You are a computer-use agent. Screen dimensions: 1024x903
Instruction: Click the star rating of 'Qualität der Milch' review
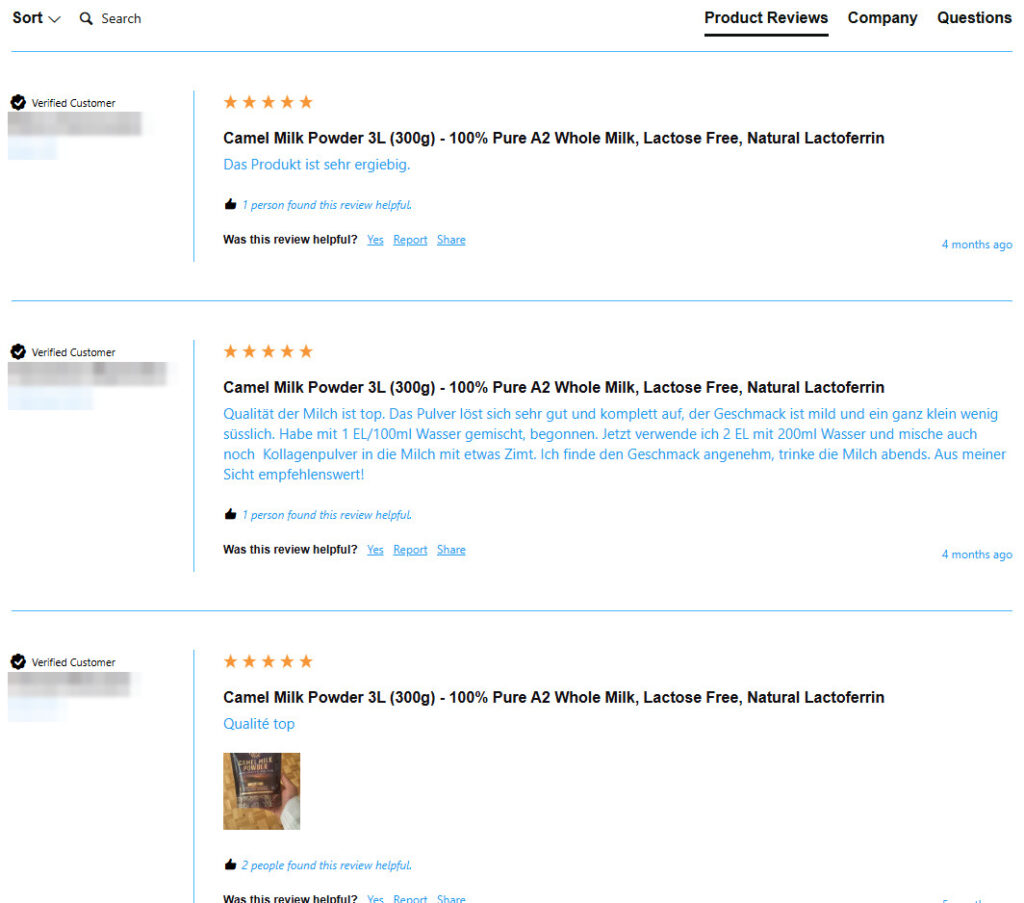point(268,351)
